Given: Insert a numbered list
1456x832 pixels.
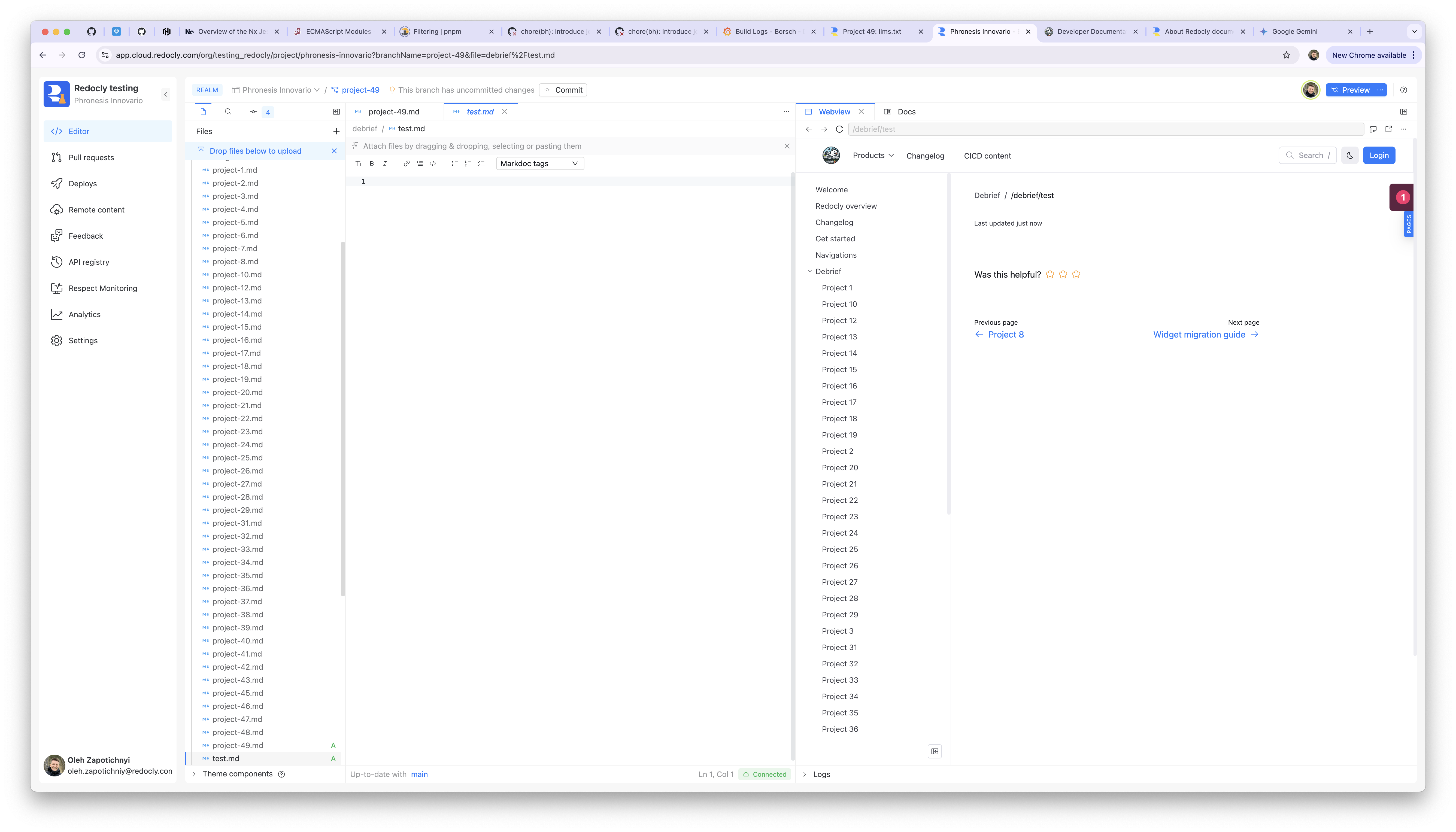Looking at the screenshot, I should click(x=468, y=163).
